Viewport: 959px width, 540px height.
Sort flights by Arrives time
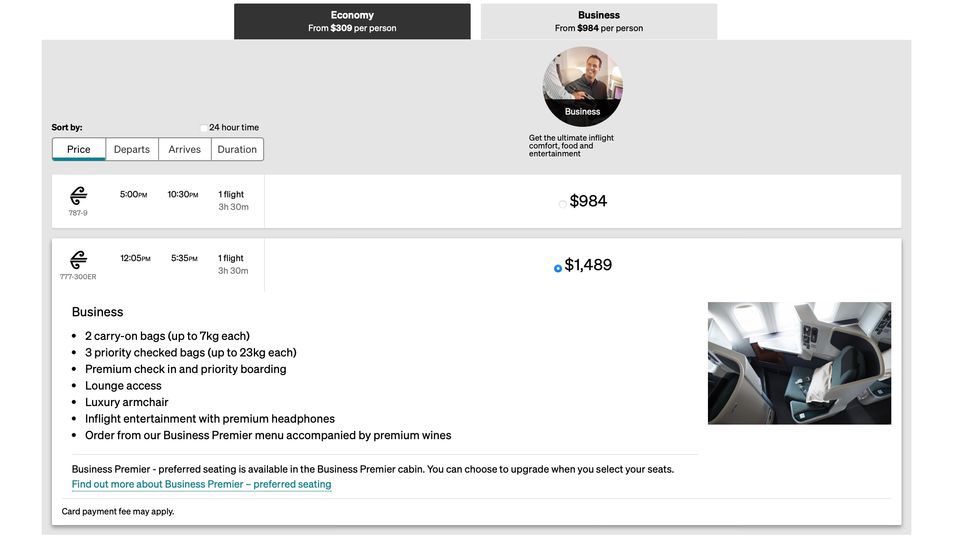pyautogui.click(x=185, y=149)
